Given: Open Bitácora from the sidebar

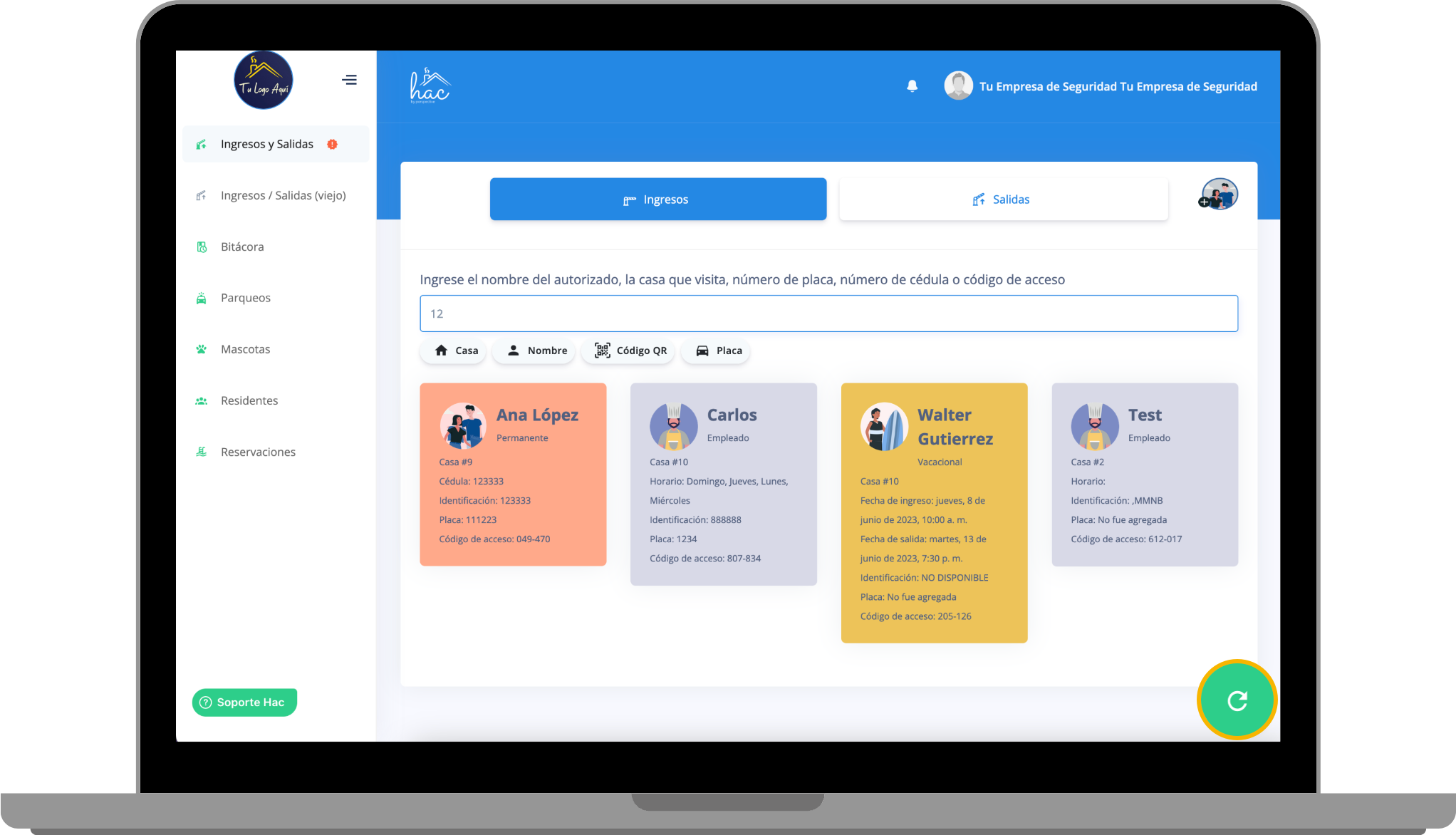Looking at the screenshot, I should [x=242, y=247].
